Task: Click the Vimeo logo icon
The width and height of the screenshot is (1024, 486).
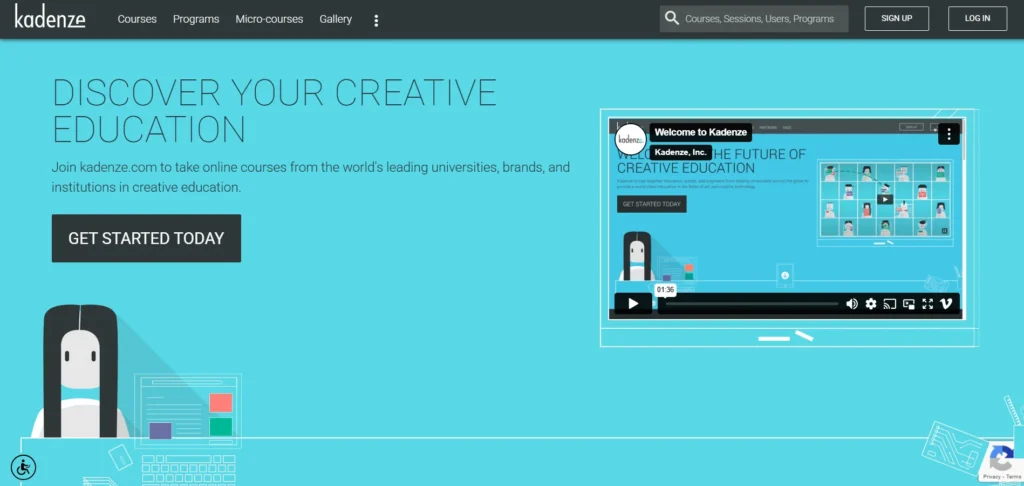Action: click(x=946, y=304)
